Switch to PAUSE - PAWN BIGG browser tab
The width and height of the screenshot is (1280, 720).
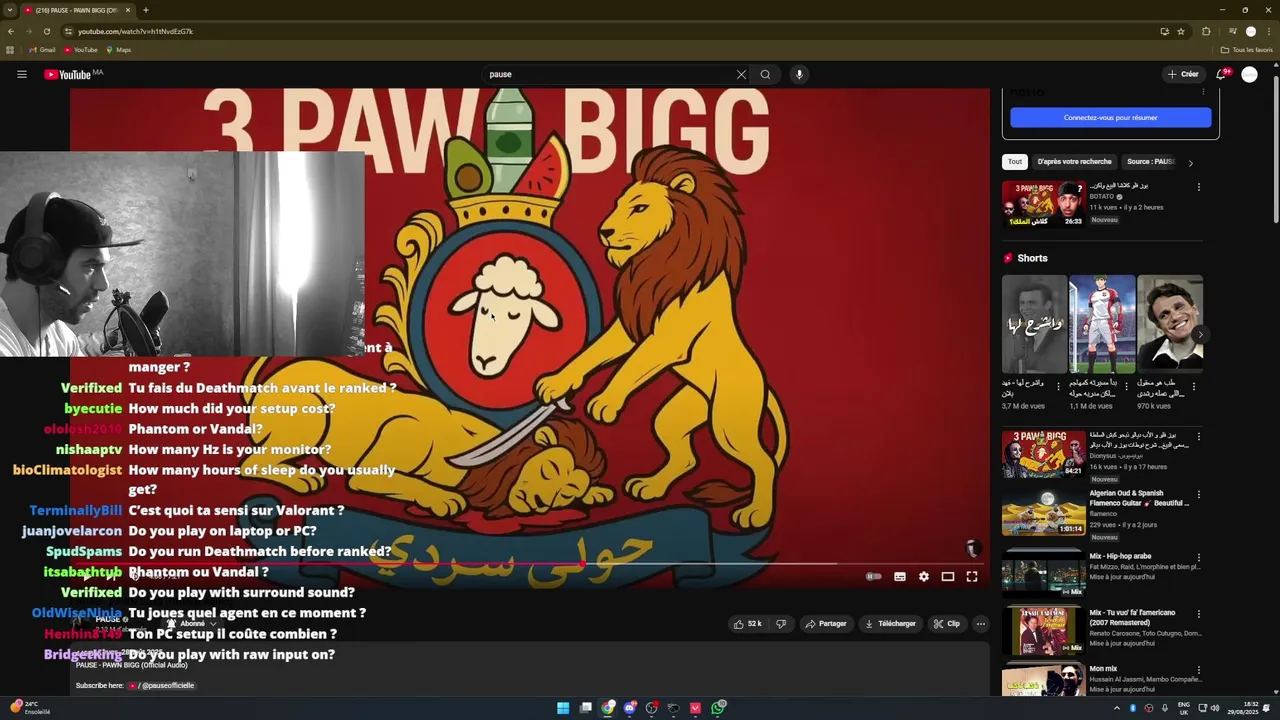(75, 10)
